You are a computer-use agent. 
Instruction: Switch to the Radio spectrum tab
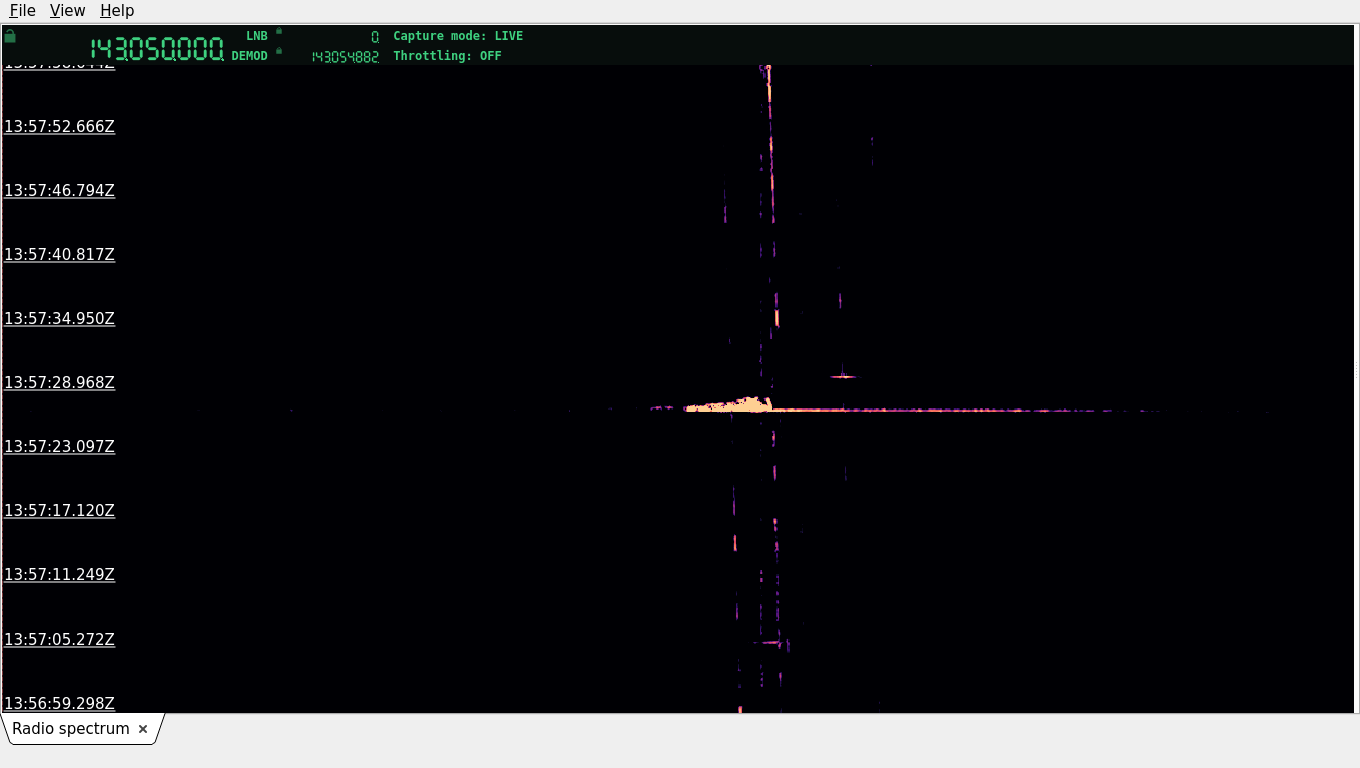tap(71, 729)
